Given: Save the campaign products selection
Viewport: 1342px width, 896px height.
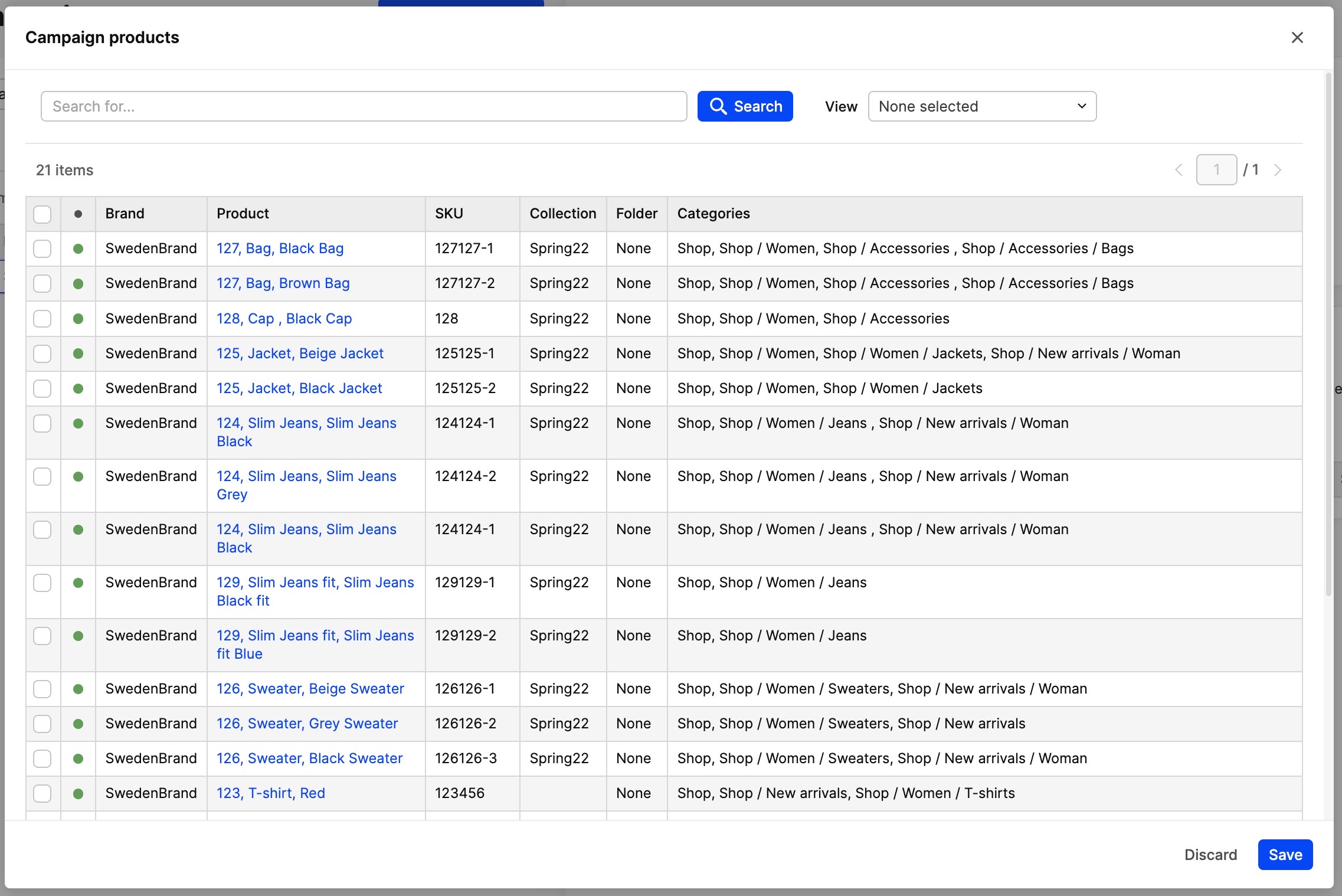Looking at the screenshot, I should point(1285,855).
